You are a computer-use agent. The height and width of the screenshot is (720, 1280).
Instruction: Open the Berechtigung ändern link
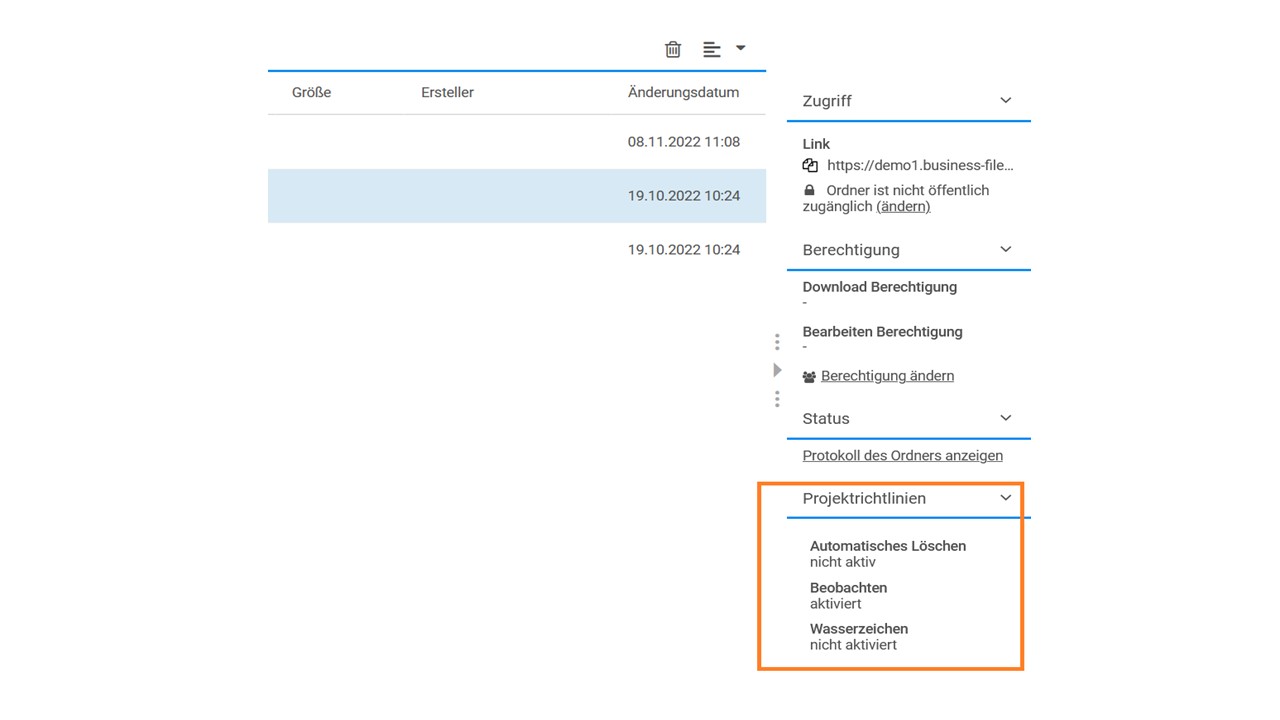coord(887,376)
